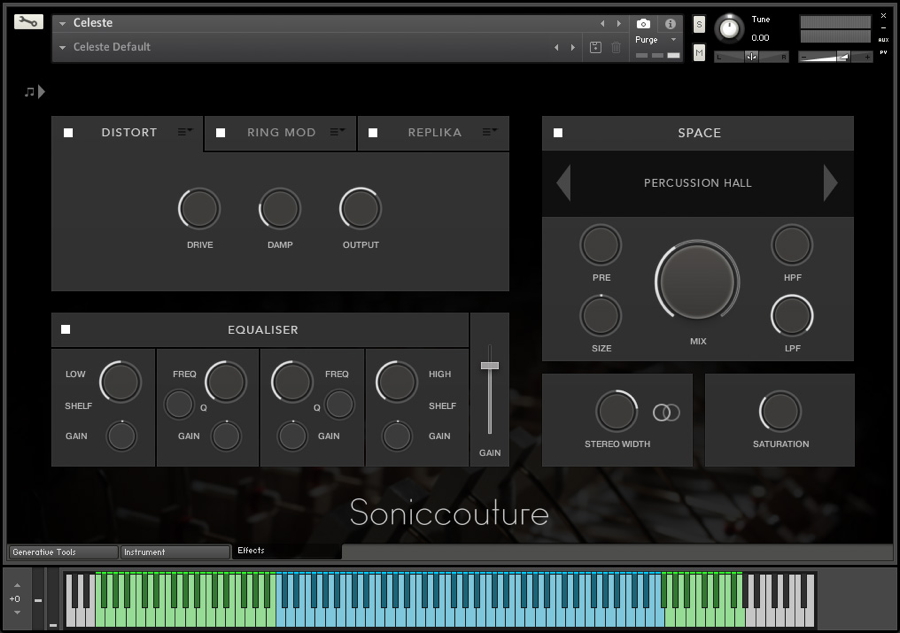Viewport: 900px width, 633px height.
Task: Select previous reverb preset with left arrow
Action: click(564, 183)
